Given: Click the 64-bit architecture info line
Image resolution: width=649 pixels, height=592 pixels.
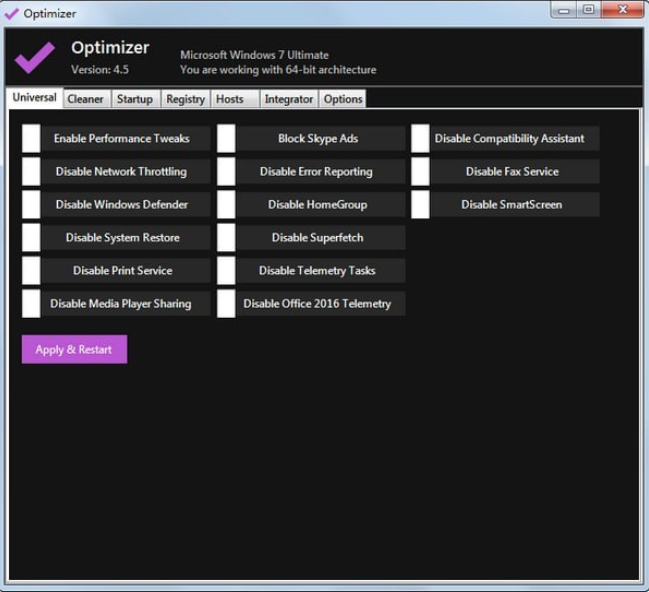Looking at the screenshot, I should [278, 70].
